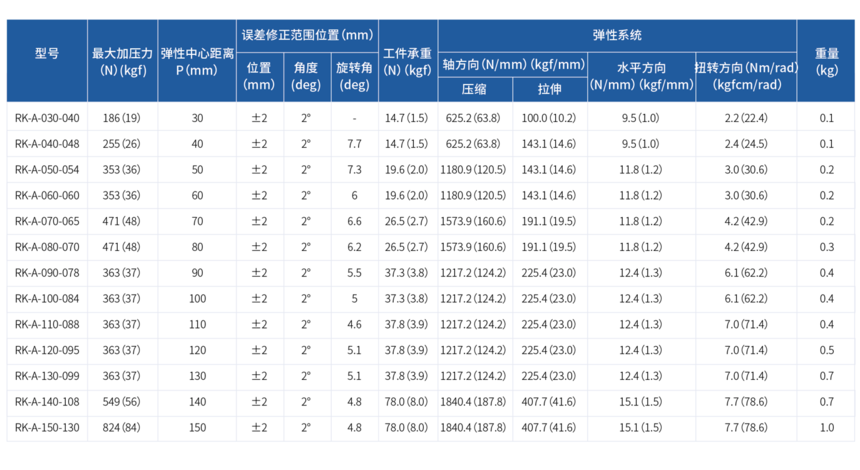
Task: Click rotation angle 7.7
Action: pos(354,144)
